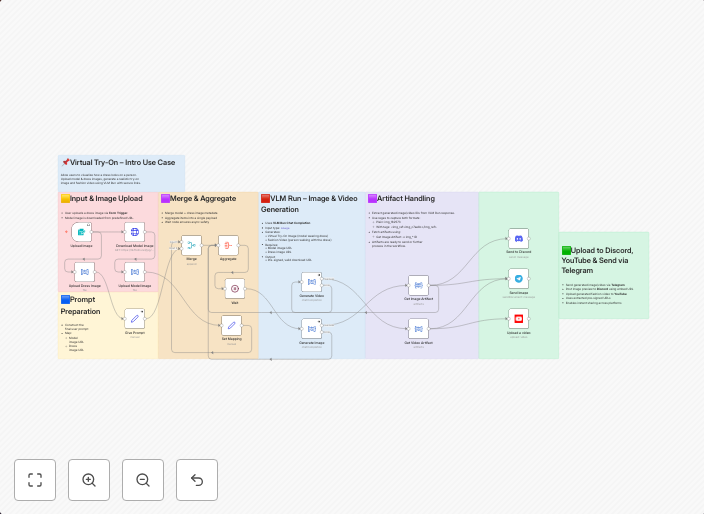The height and width of the screenshot is (514, 704).
Task: Click the Telegram Send Image node
Action: coord(518,279)
